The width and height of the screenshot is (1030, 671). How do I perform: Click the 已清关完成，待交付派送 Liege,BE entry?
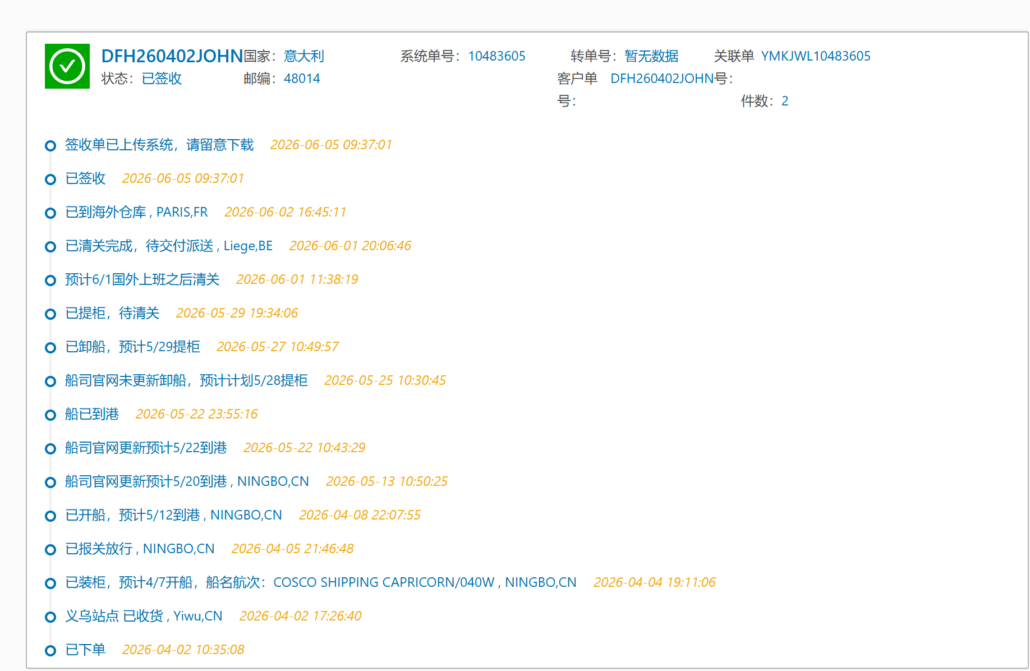click(x=169, y=246)
